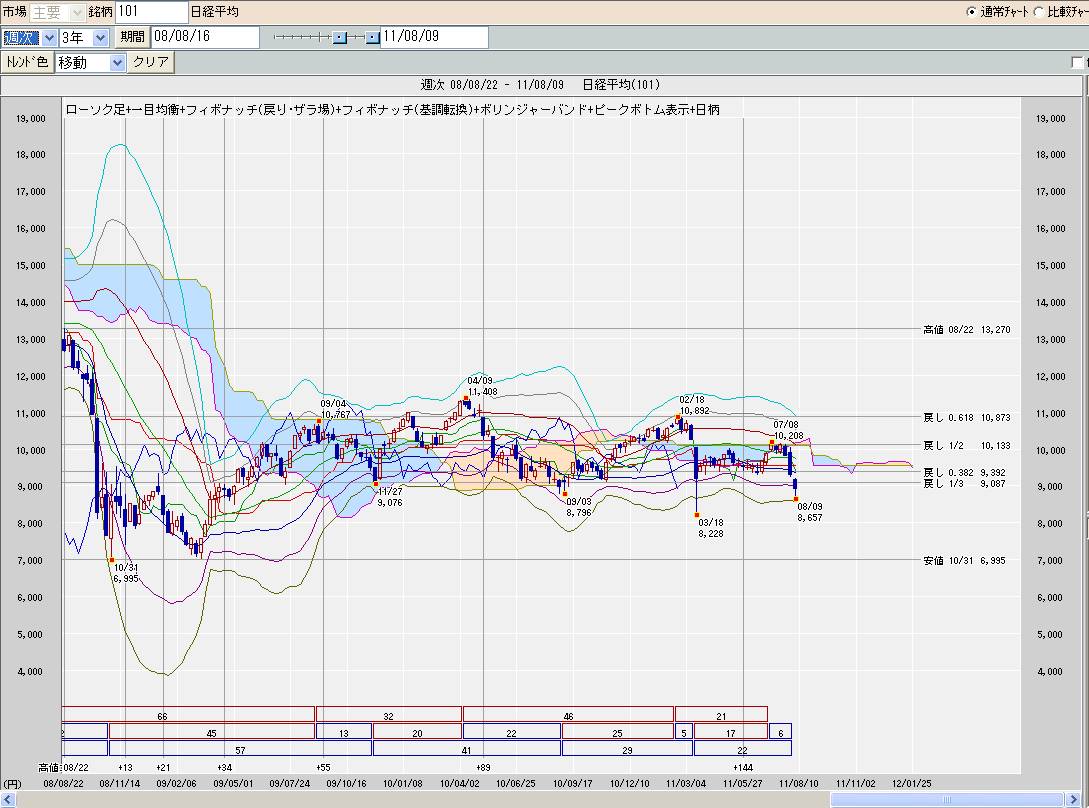Open the 市場 主要 market dropdown
The image size is (1089, 808).
pyautogui.click(x=57, y=12)
